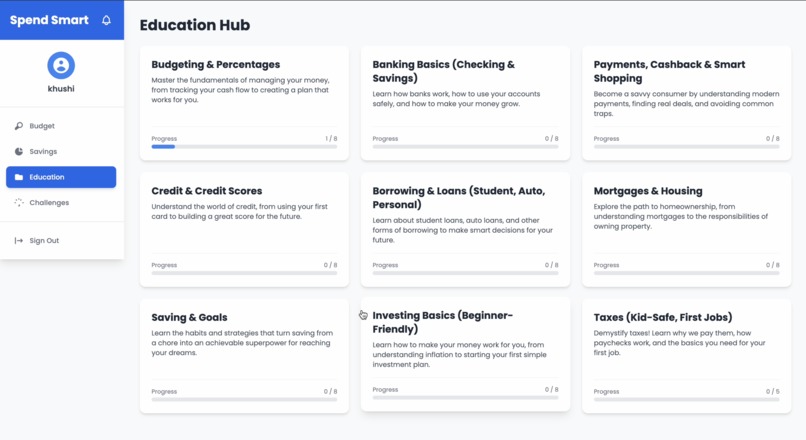Click Credit & Credit Scores progress bar
Screen dimensions: 806x440
pyautogui.click(x=244, y=273)
